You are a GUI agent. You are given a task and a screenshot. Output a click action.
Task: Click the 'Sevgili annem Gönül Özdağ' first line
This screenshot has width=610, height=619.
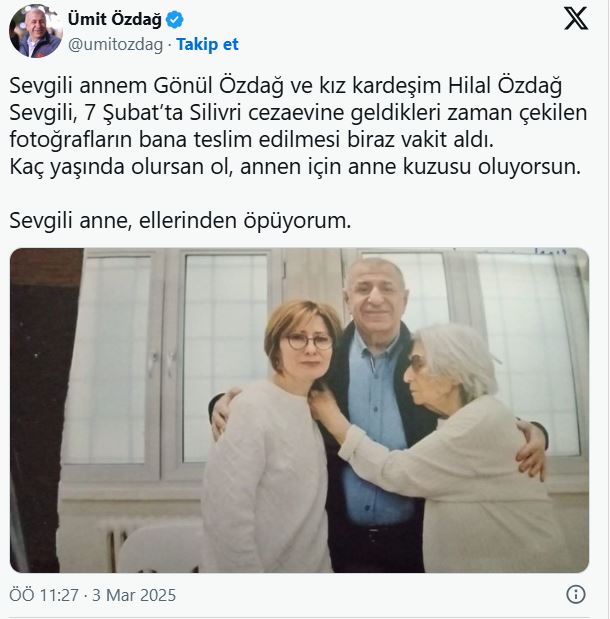point(285,85)
